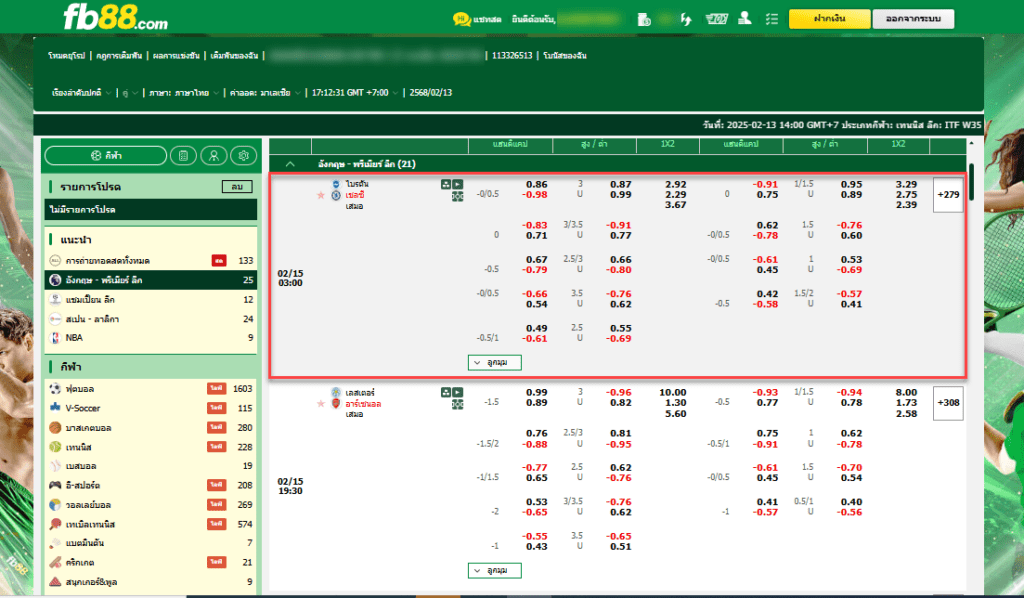Screen dimensions: 1024x598
Task: Open the cash banknote icon in header
Action: pyautogui.click(x=716, y=19)
